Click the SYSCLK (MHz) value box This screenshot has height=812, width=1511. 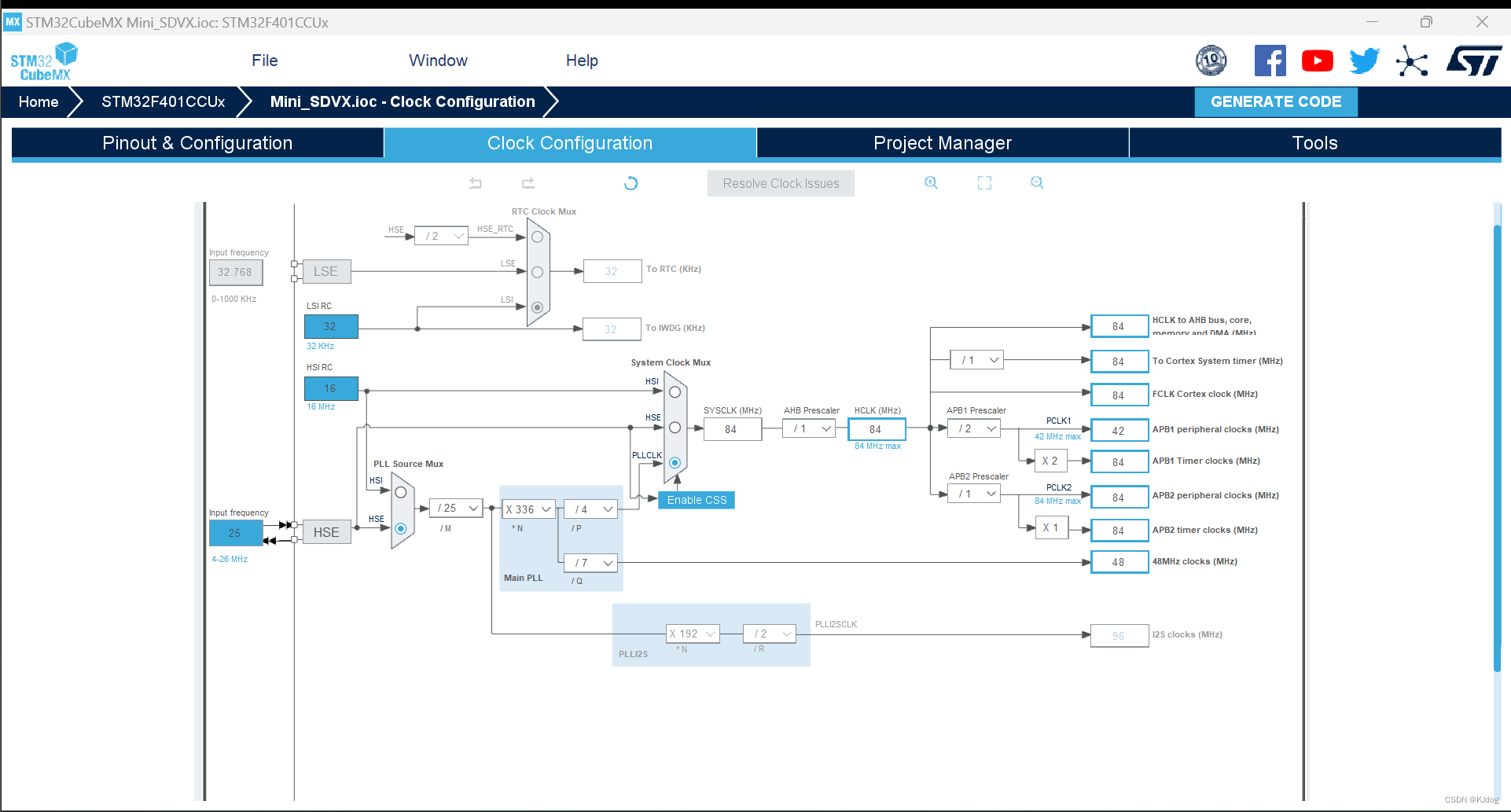click(731, 429)
